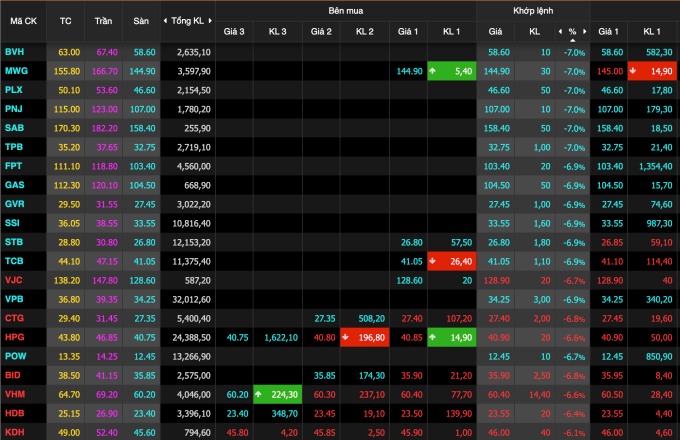This screenshot has width=680, height=440.
Task: Click HPG green KL 1 cell 14,90
Action: pos(452,337)
